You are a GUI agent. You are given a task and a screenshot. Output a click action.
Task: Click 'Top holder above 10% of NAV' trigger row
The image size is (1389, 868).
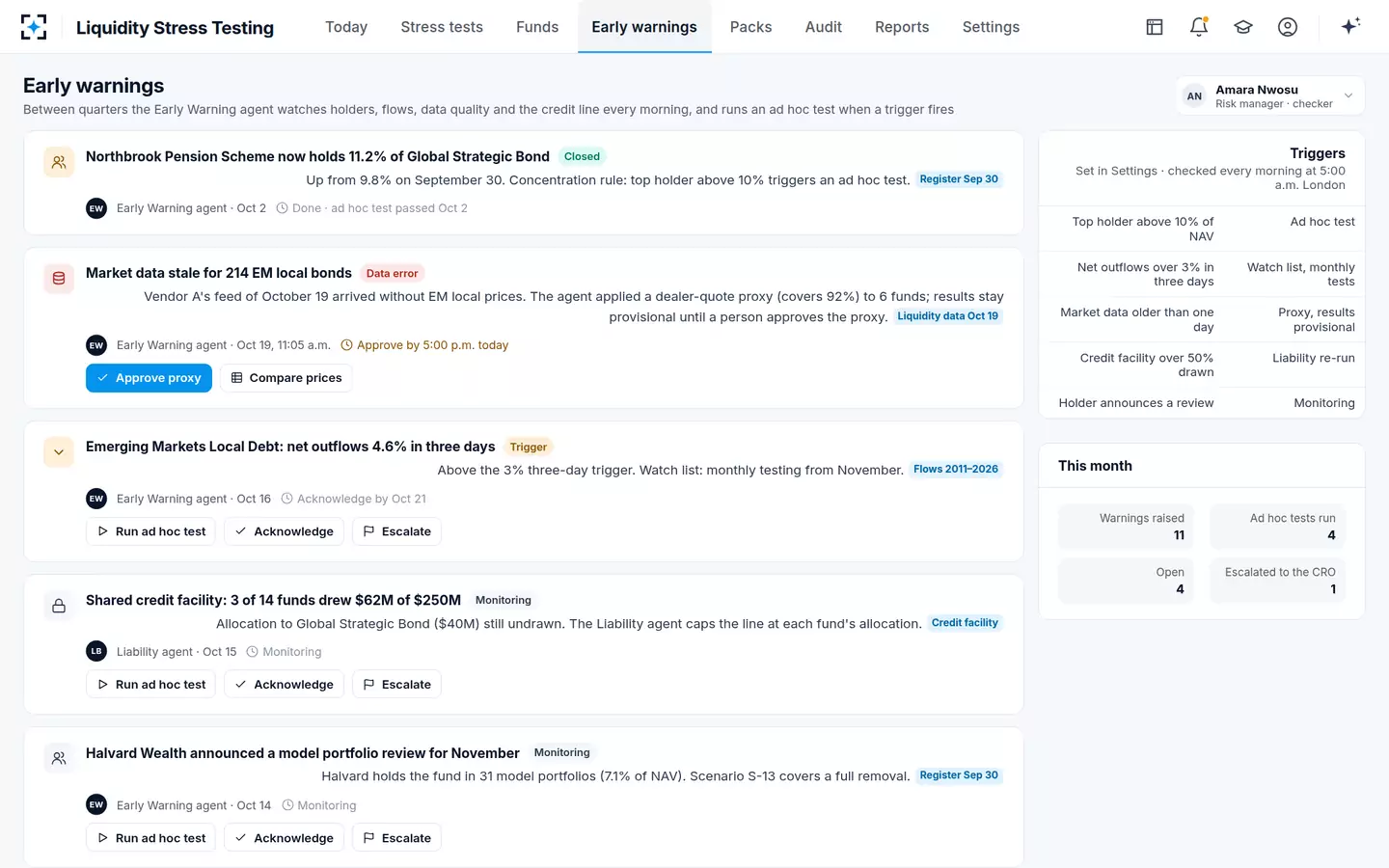point(1202,229)
